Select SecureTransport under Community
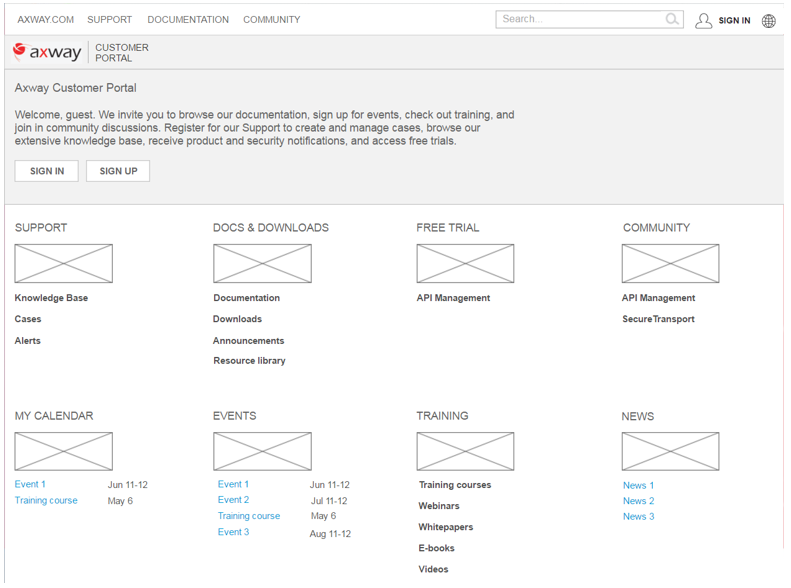791x588 pixels. [x=658, y=319]
